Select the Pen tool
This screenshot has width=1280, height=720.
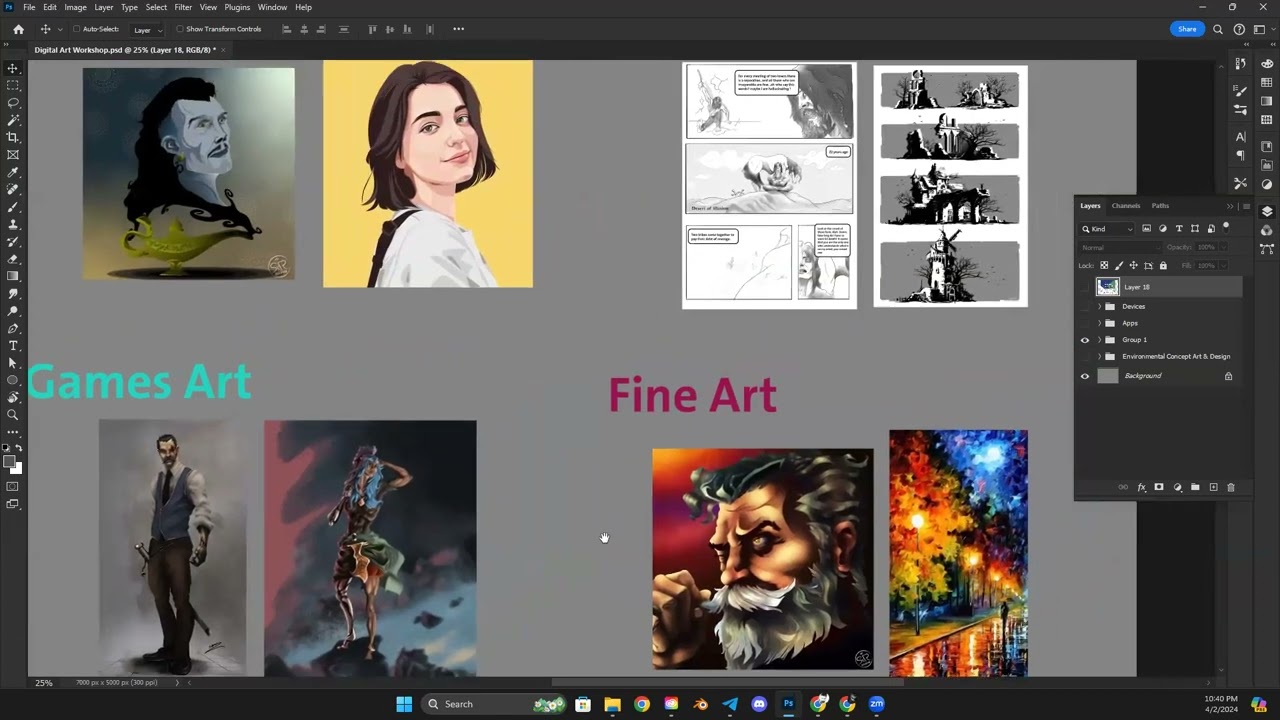point(13,328)
